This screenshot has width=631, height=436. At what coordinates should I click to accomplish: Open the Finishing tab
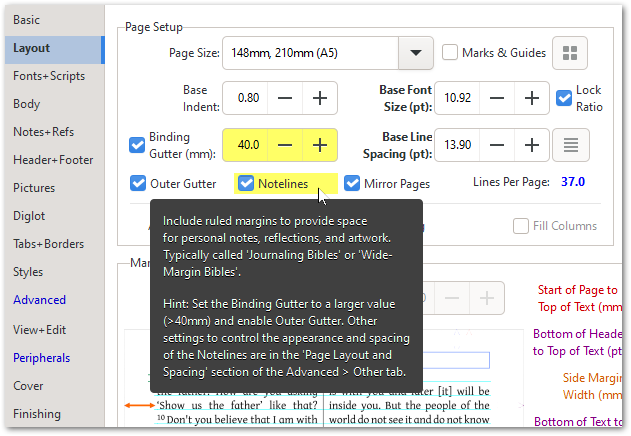54,414
